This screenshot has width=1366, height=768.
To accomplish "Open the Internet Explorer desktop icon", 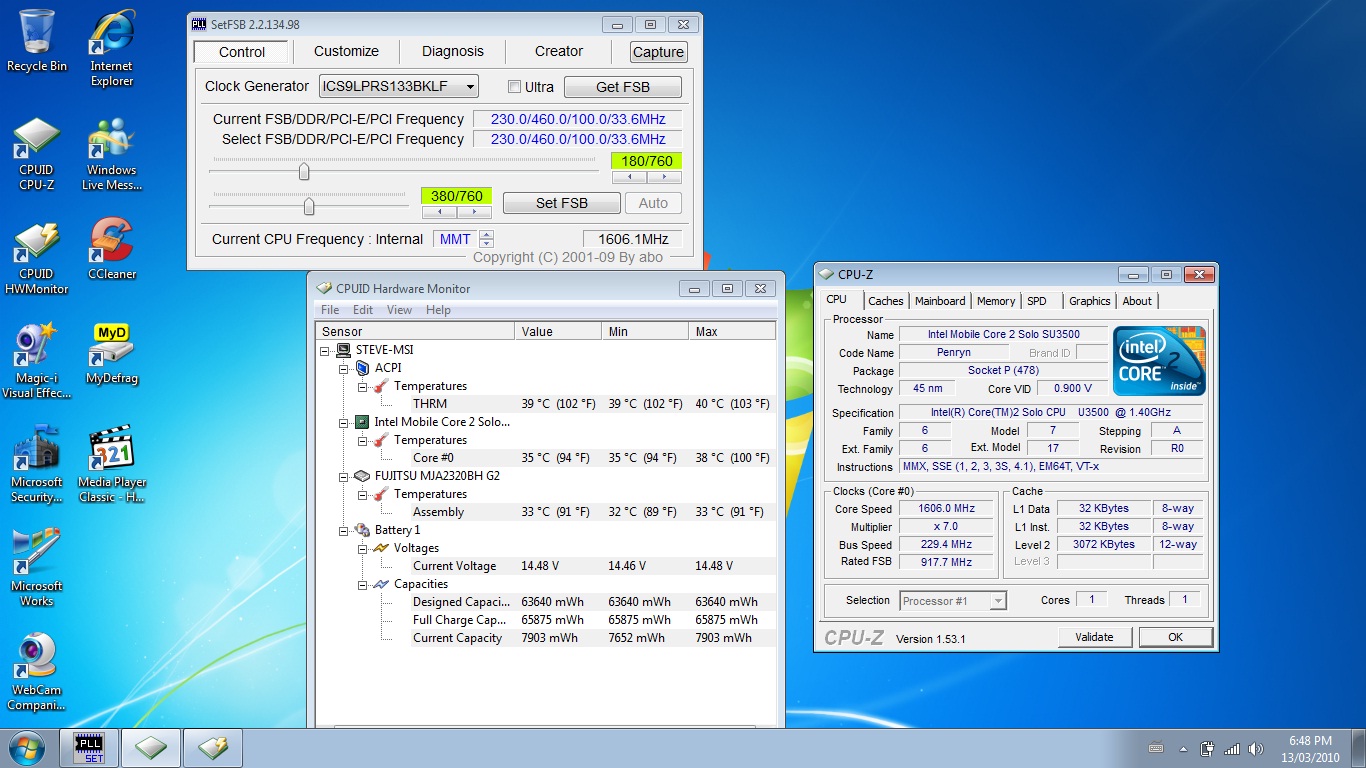I will pyautogui.click(x=112, y=48).
